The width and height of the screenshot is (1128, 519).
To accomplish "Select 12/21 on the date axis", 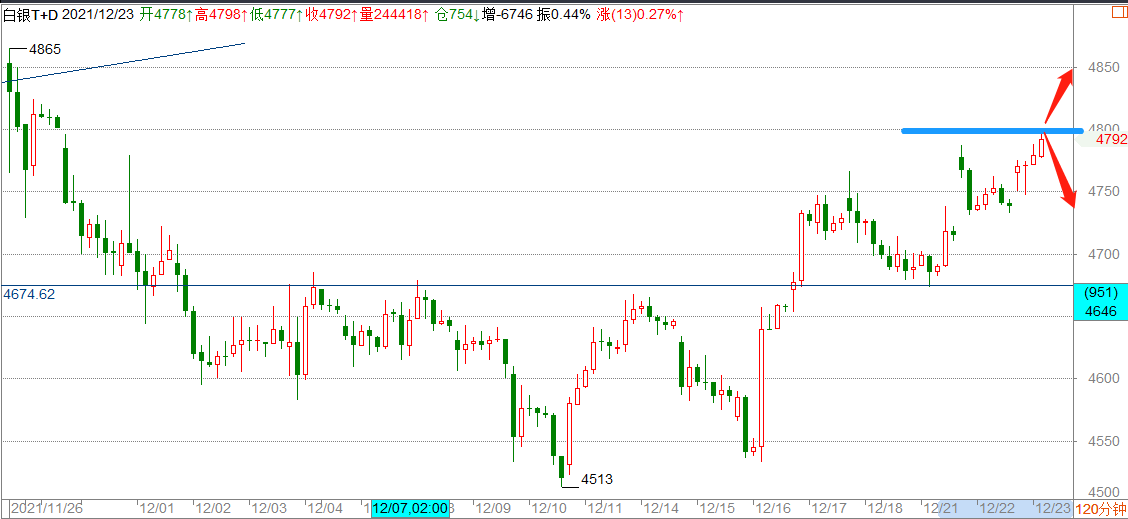I will pos(941,509).
